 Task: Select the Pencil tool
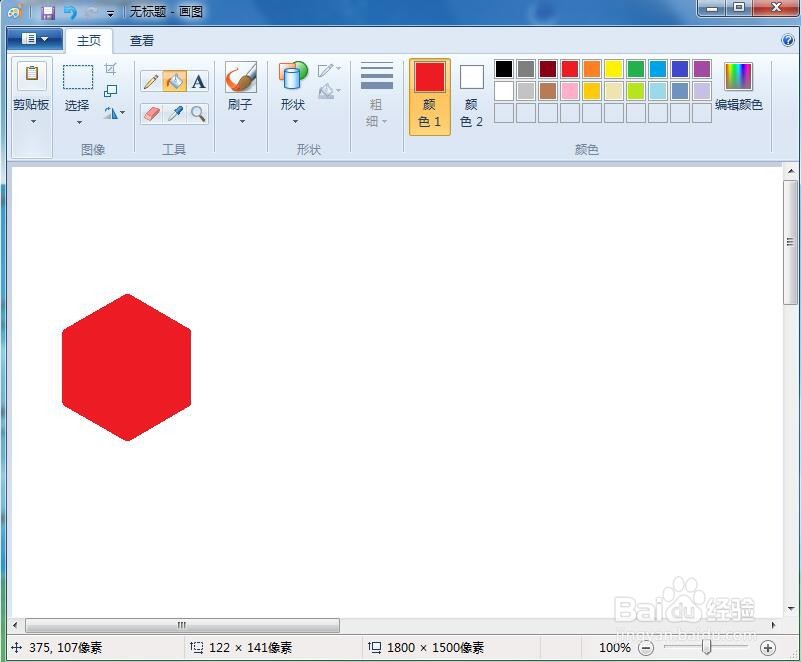(x=151, y=82)
